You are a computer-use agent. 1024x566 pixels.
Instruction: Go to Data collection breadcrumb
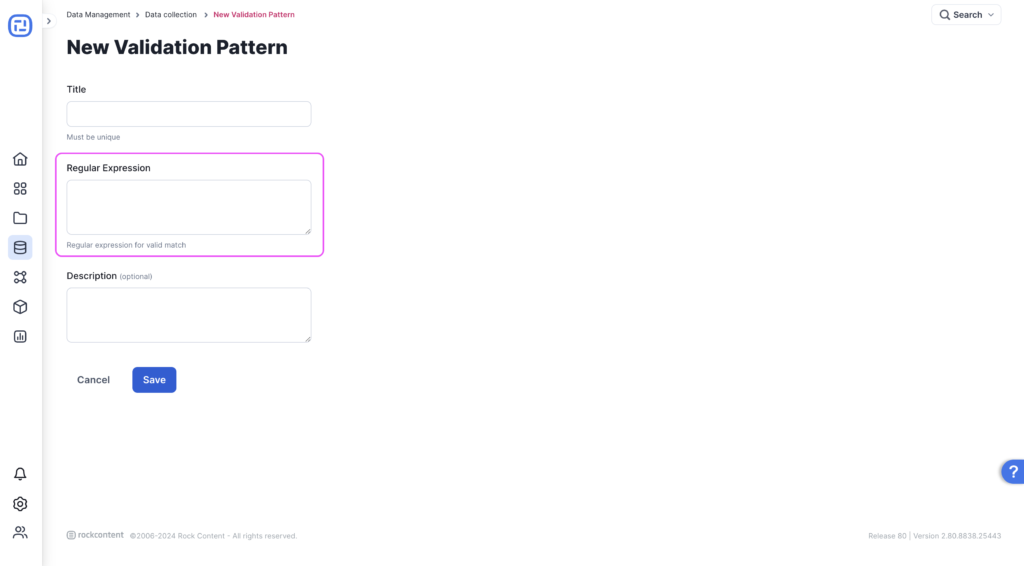point(170,14)
